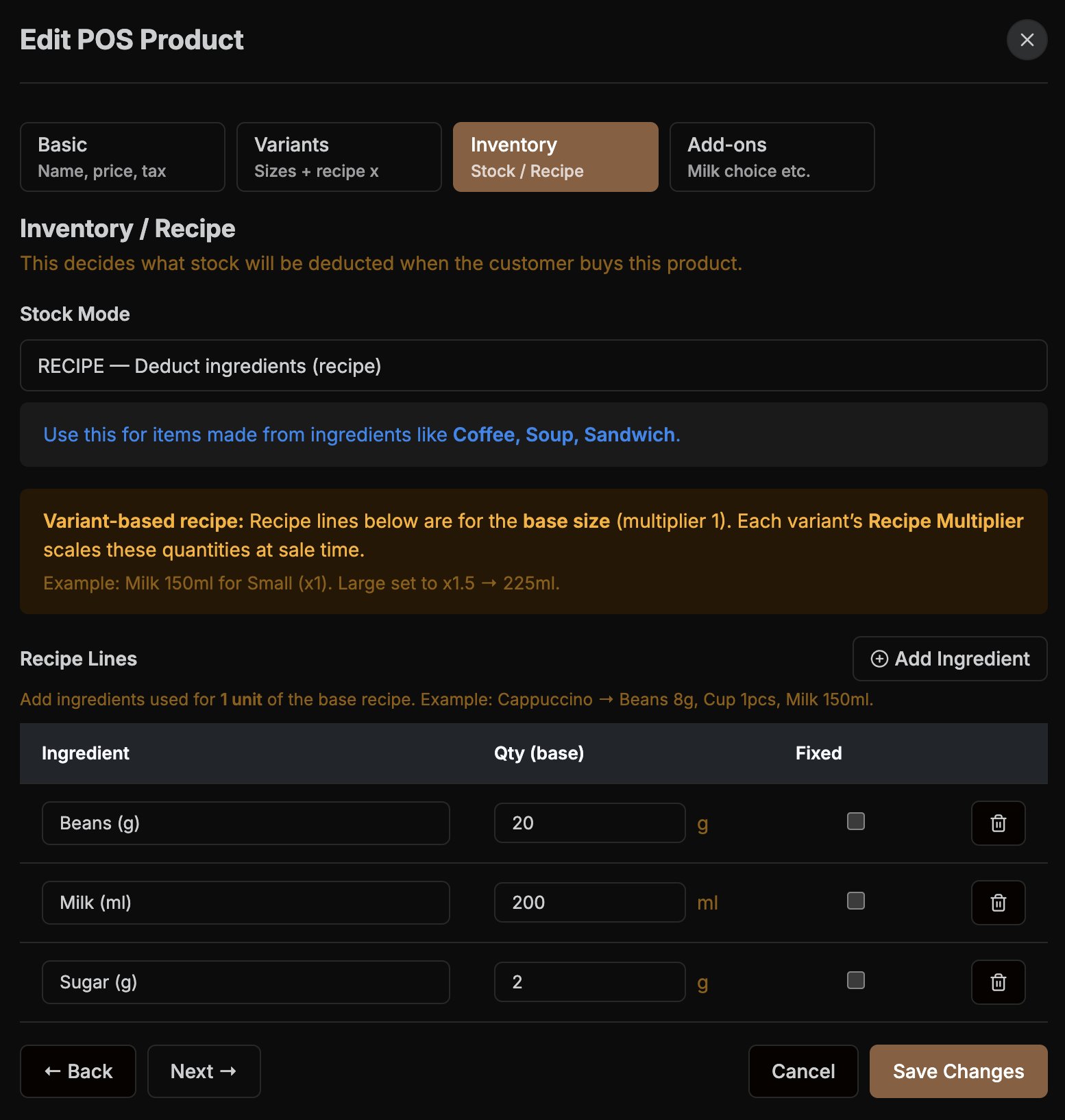Screen dimensions: 1065x1120
Task: Delete the Beans ingredient row
Action: [x=998, y=823]
